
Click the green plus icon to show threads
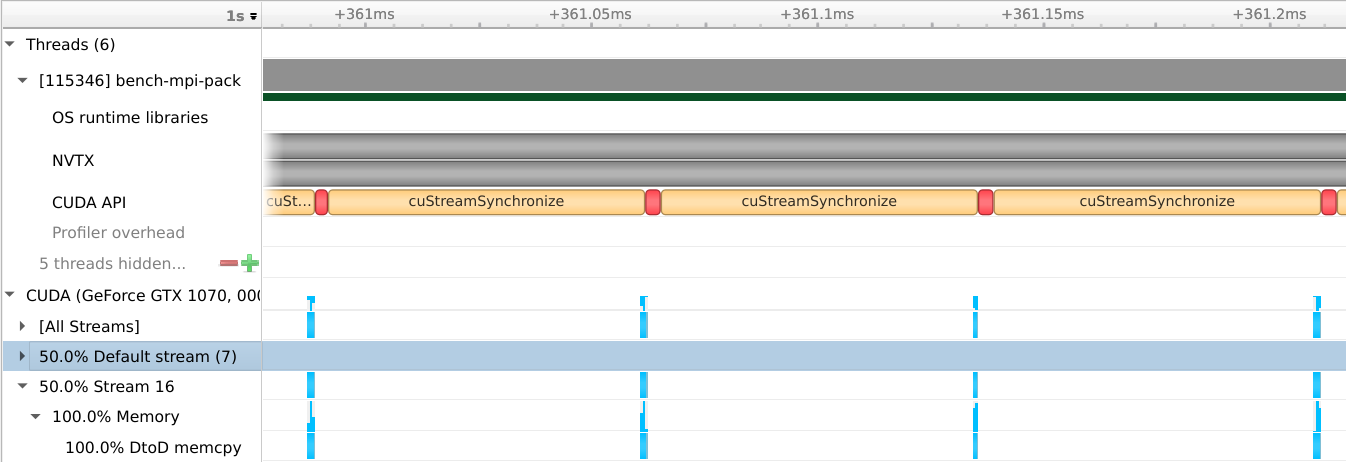(x=249, y=264)
